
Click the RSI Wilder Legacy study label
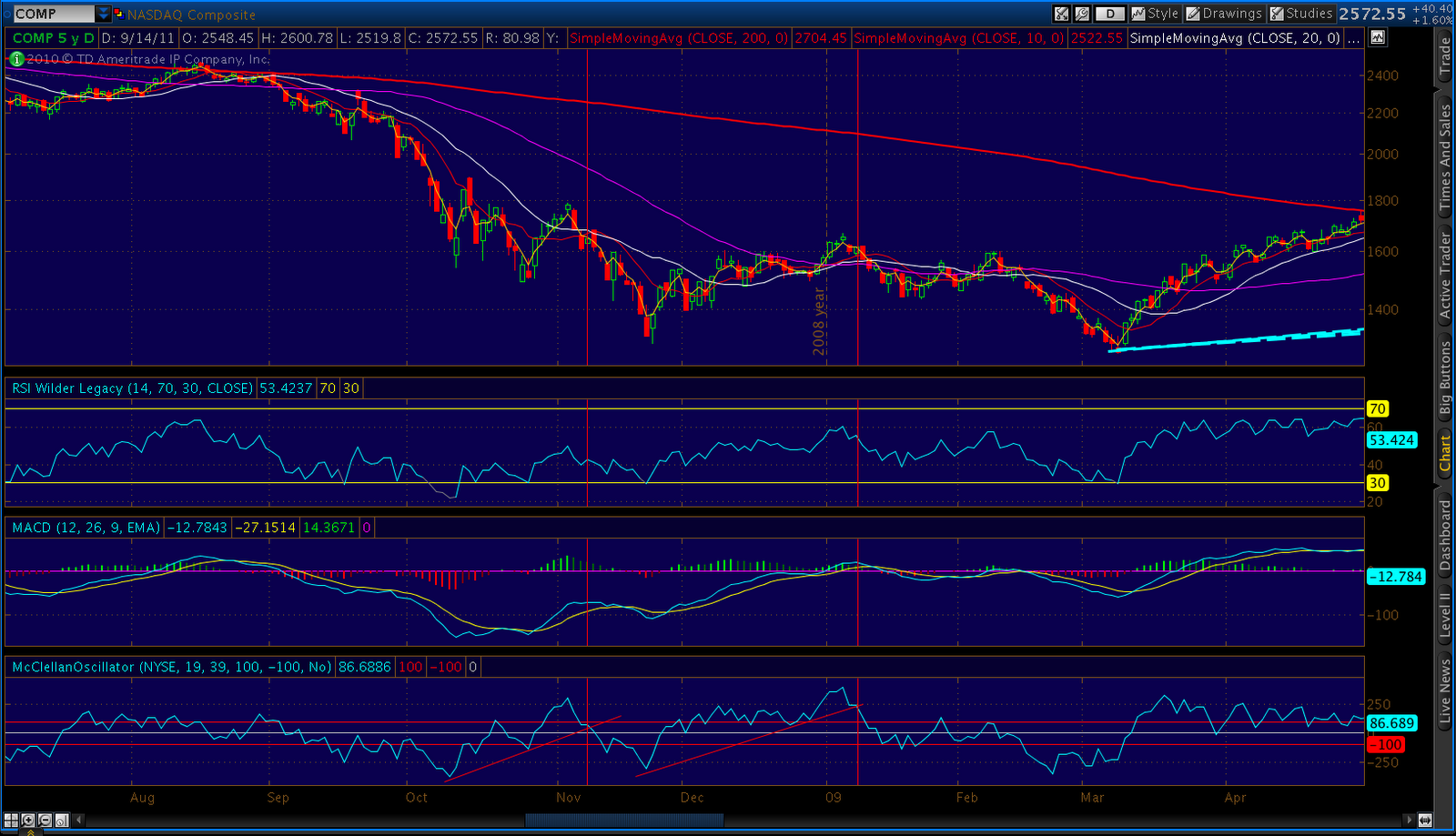pyautogui.click(x=133, y=388)
